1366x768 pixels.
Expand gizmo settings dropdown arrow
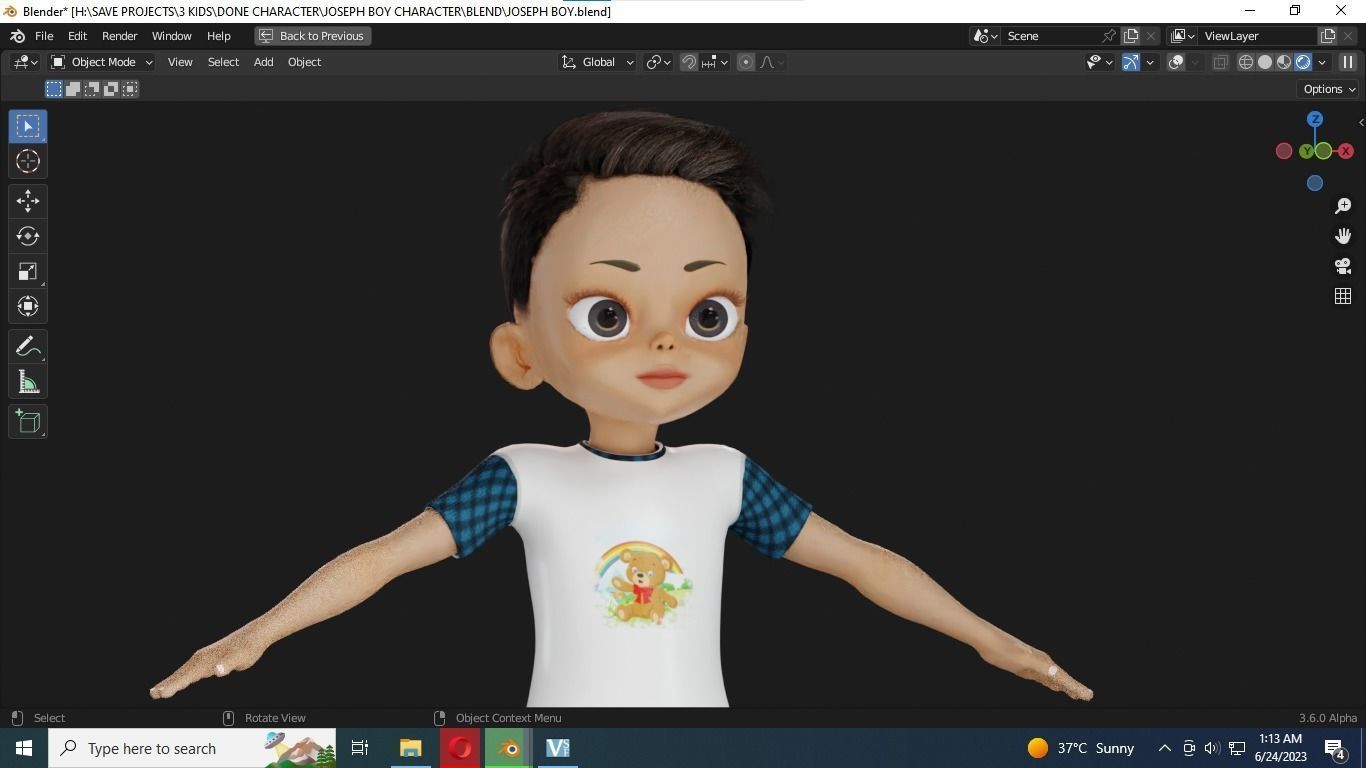coord(1150,62)
